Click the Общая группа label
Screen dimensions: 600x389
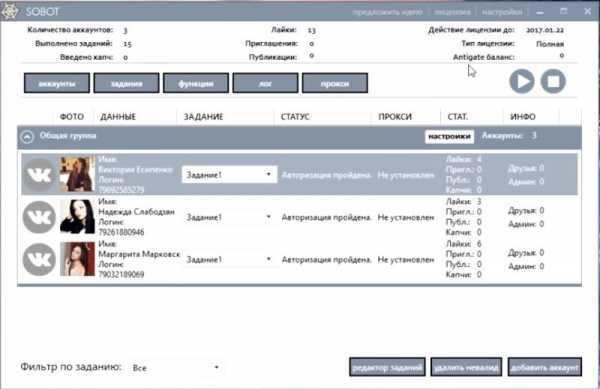(x=68, y=136)
